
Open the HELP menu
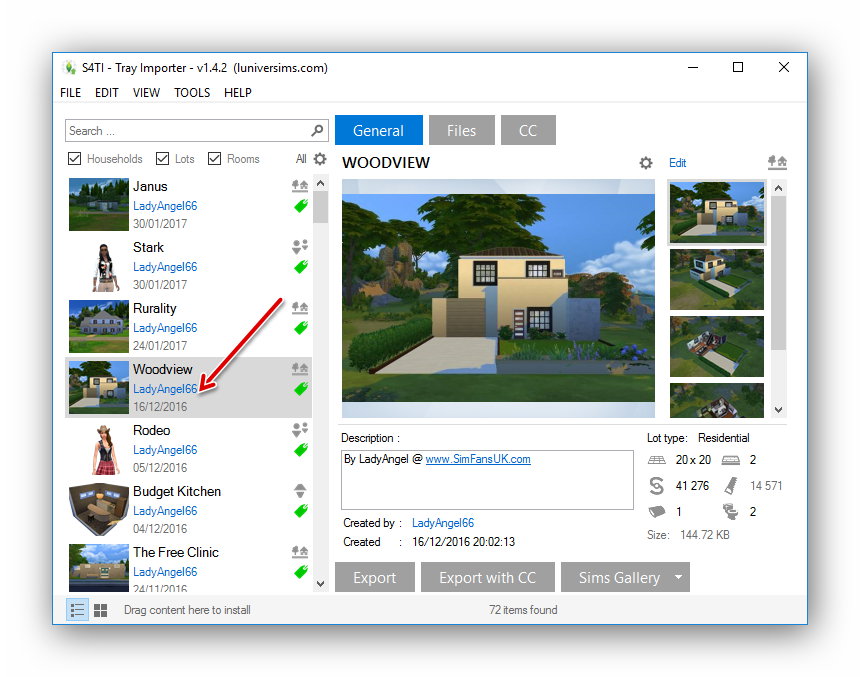coord(237,93)
